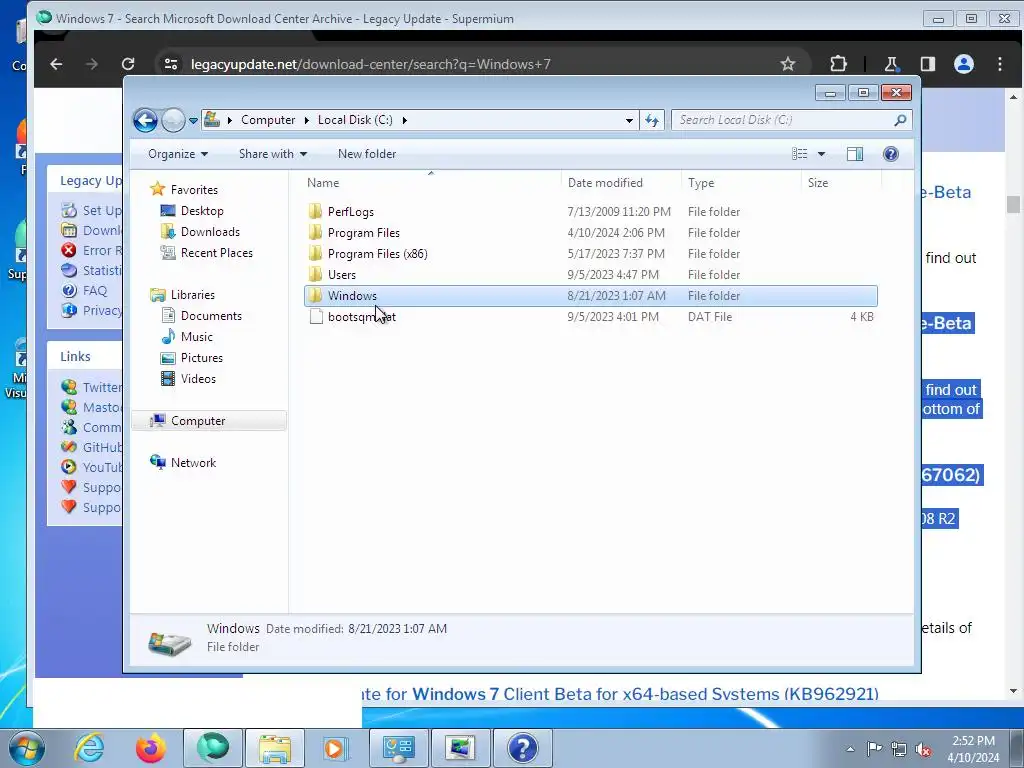
Task: Open Libraries in the navigation pane
Action: coord(193,295)
